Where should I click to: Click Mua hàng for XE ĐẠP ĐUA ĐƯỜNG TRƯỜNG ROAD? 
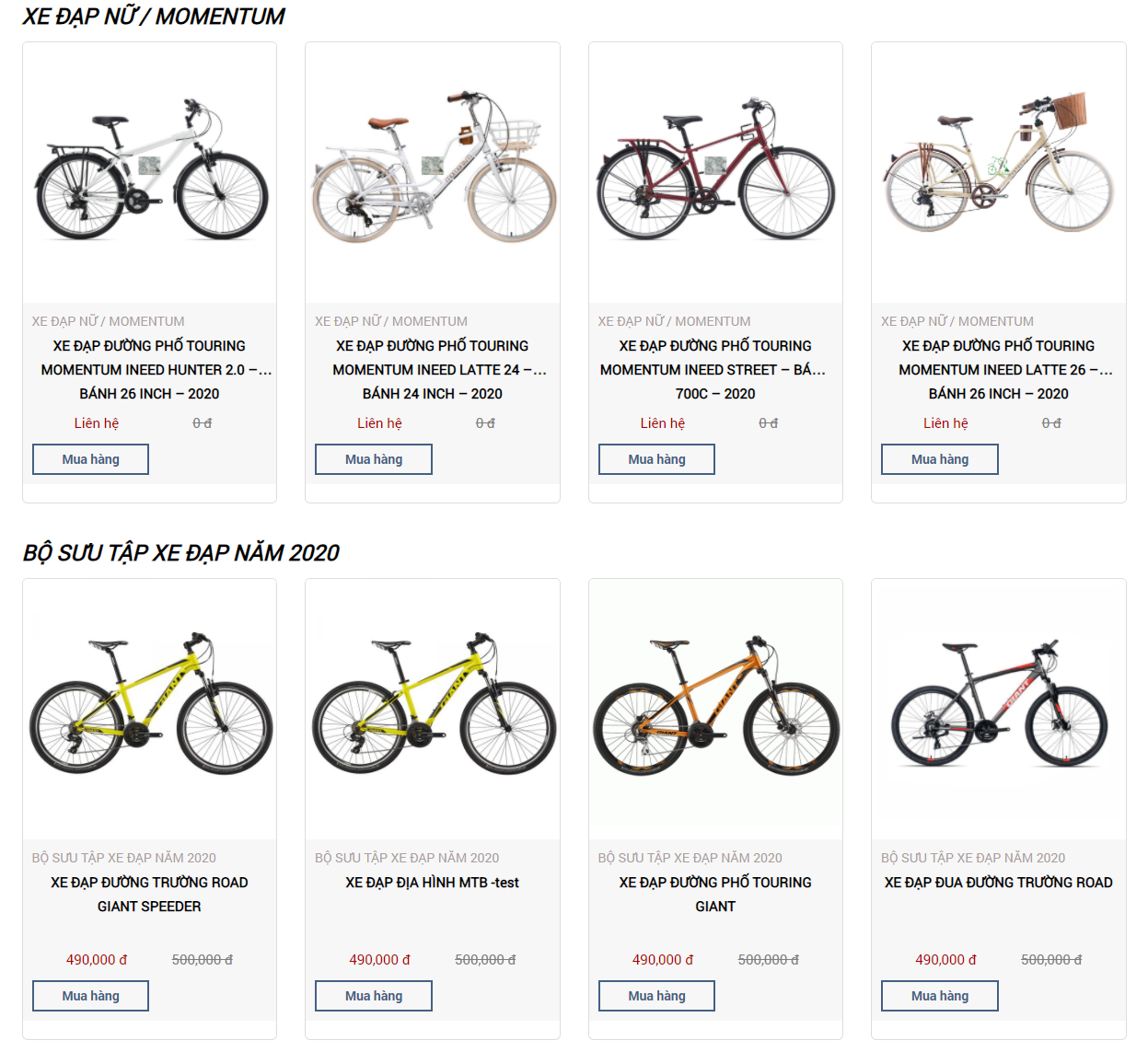pyautogui.click(x=939, y=996)
